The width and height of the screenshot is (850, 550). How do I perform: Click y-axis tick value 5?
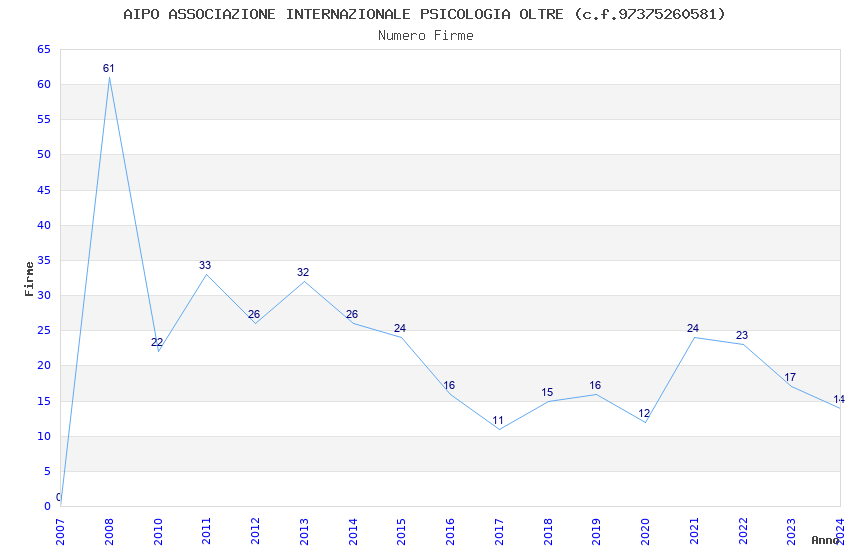point(47,471)
